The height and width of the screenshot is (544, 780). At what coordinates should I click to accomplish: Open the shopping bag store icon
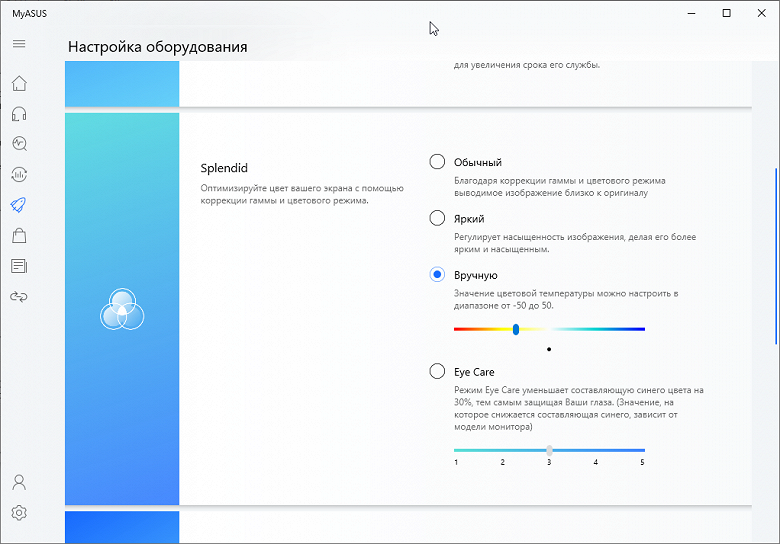point(19,235)
